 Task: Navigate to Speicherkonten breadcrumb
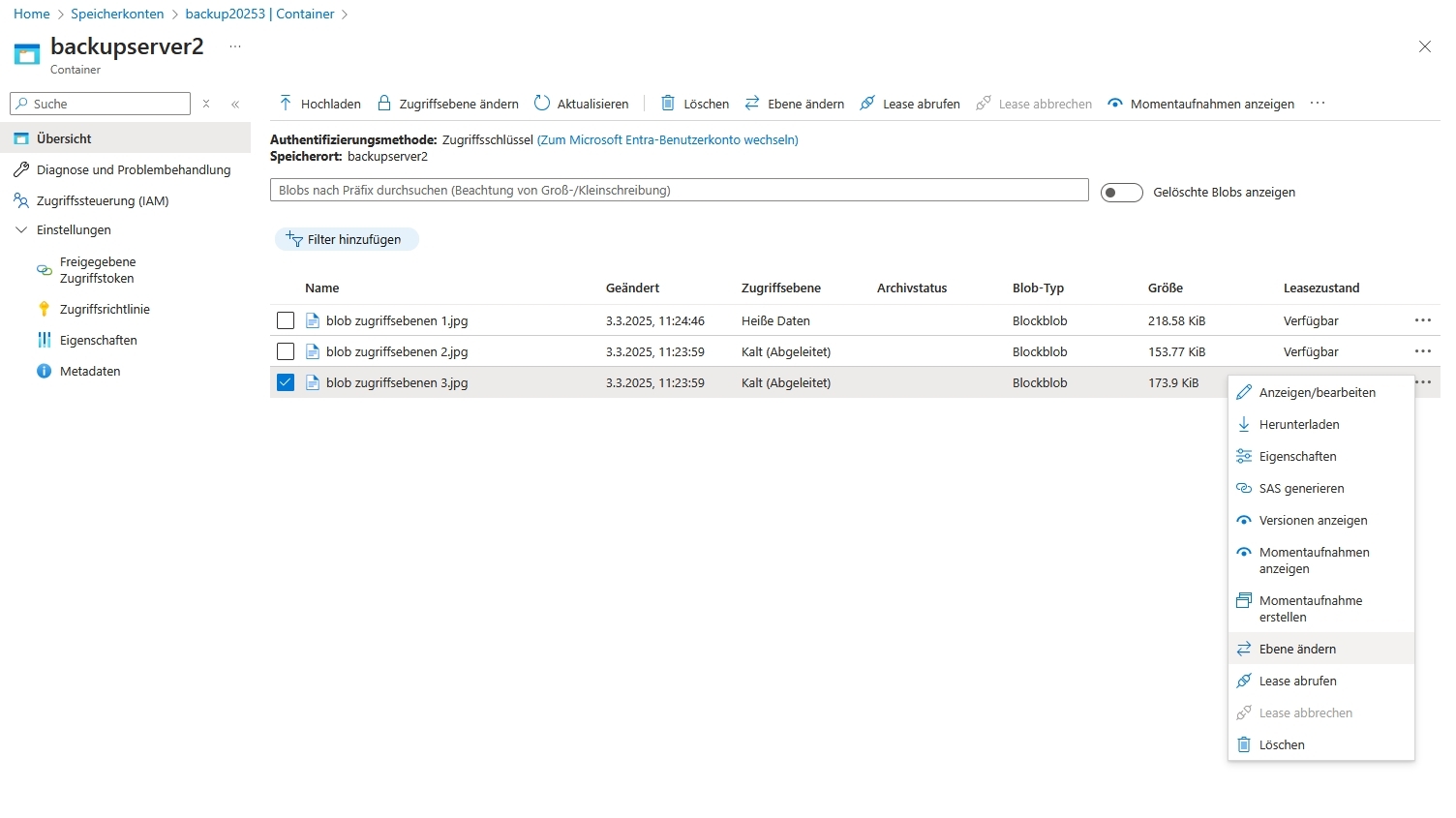[117, 14]
